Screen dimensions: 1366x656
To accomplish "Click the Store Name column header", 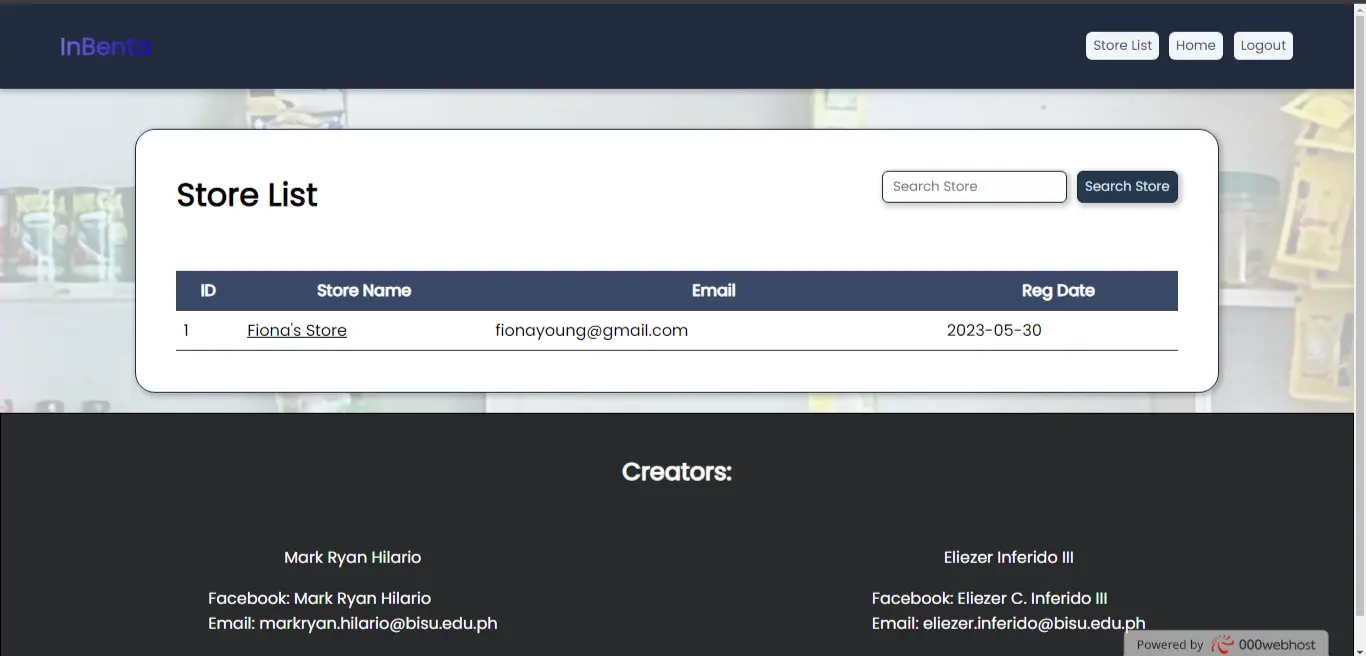I will click(x=363, y=291).
